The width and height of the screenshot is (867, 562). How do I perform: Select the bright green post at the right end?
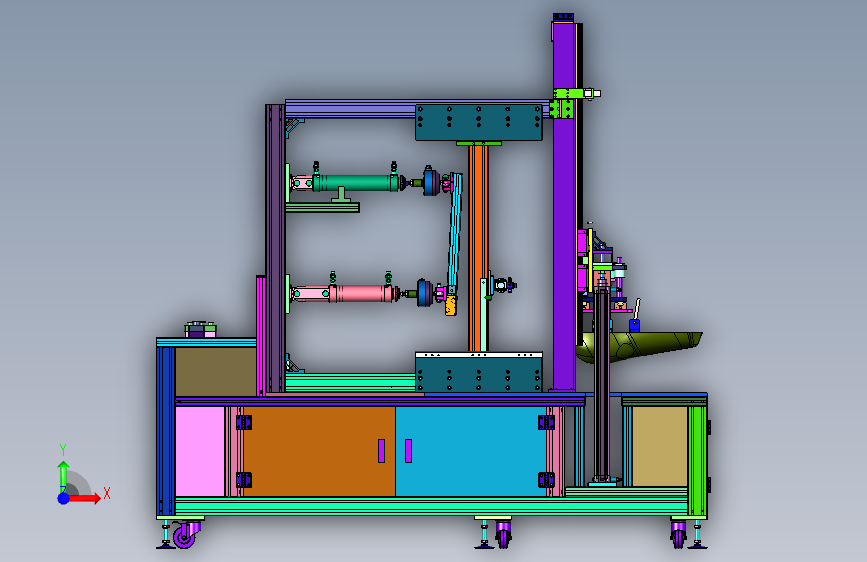(x=697, y=460)
